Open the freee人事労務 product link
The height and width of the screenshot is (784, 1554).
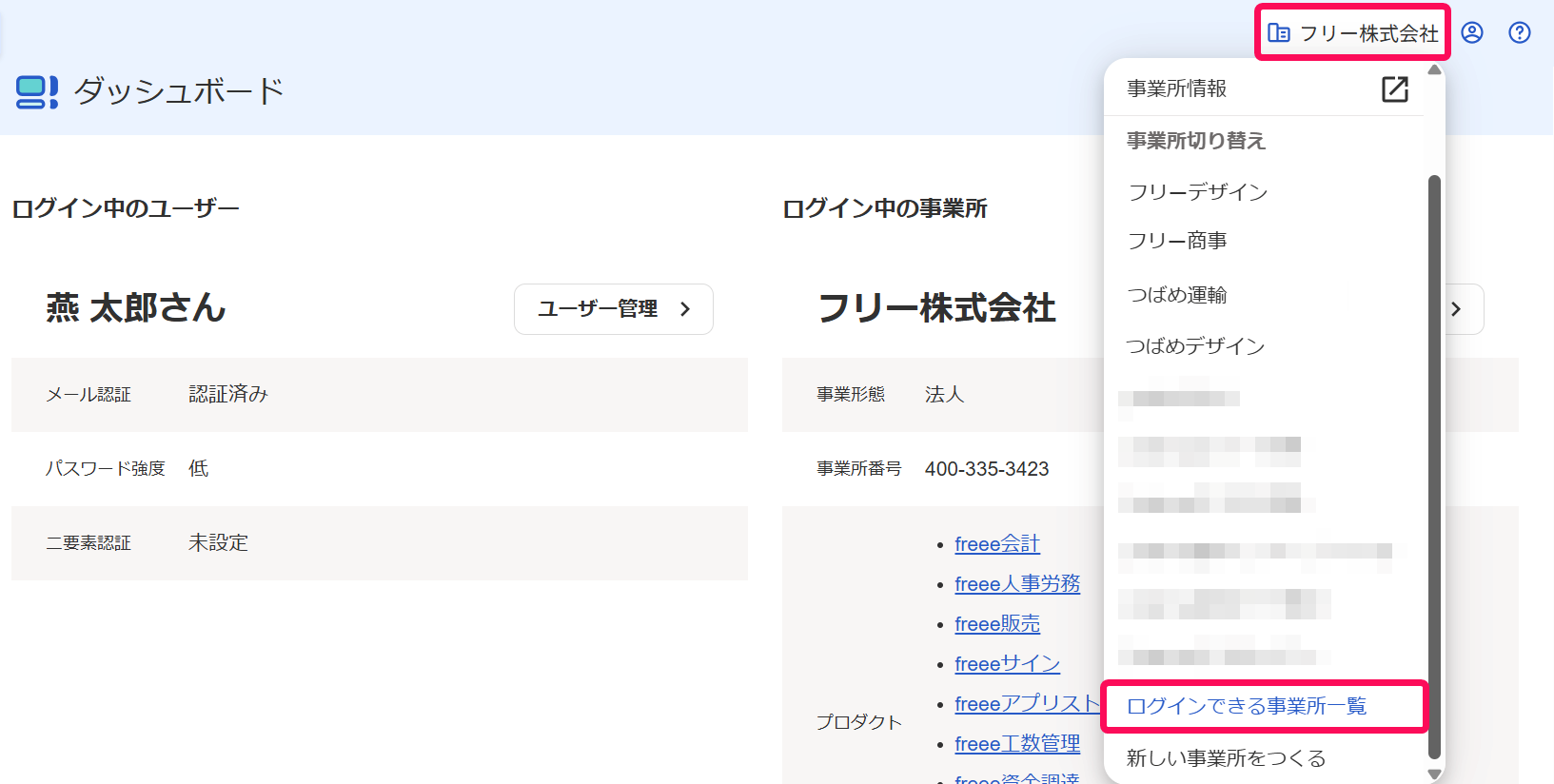coord(1017,584)
